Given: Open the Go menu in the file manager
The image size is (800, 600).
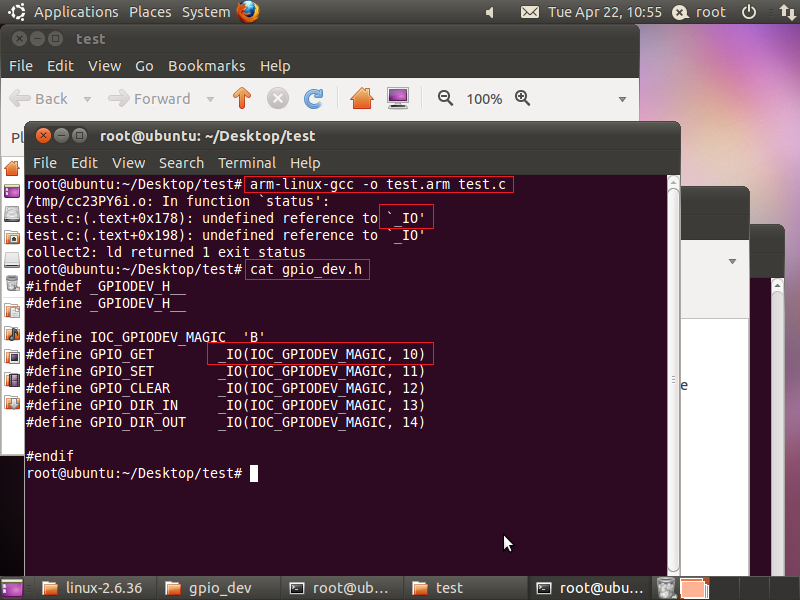Looking at the screenshot, I should pos(144,66).
